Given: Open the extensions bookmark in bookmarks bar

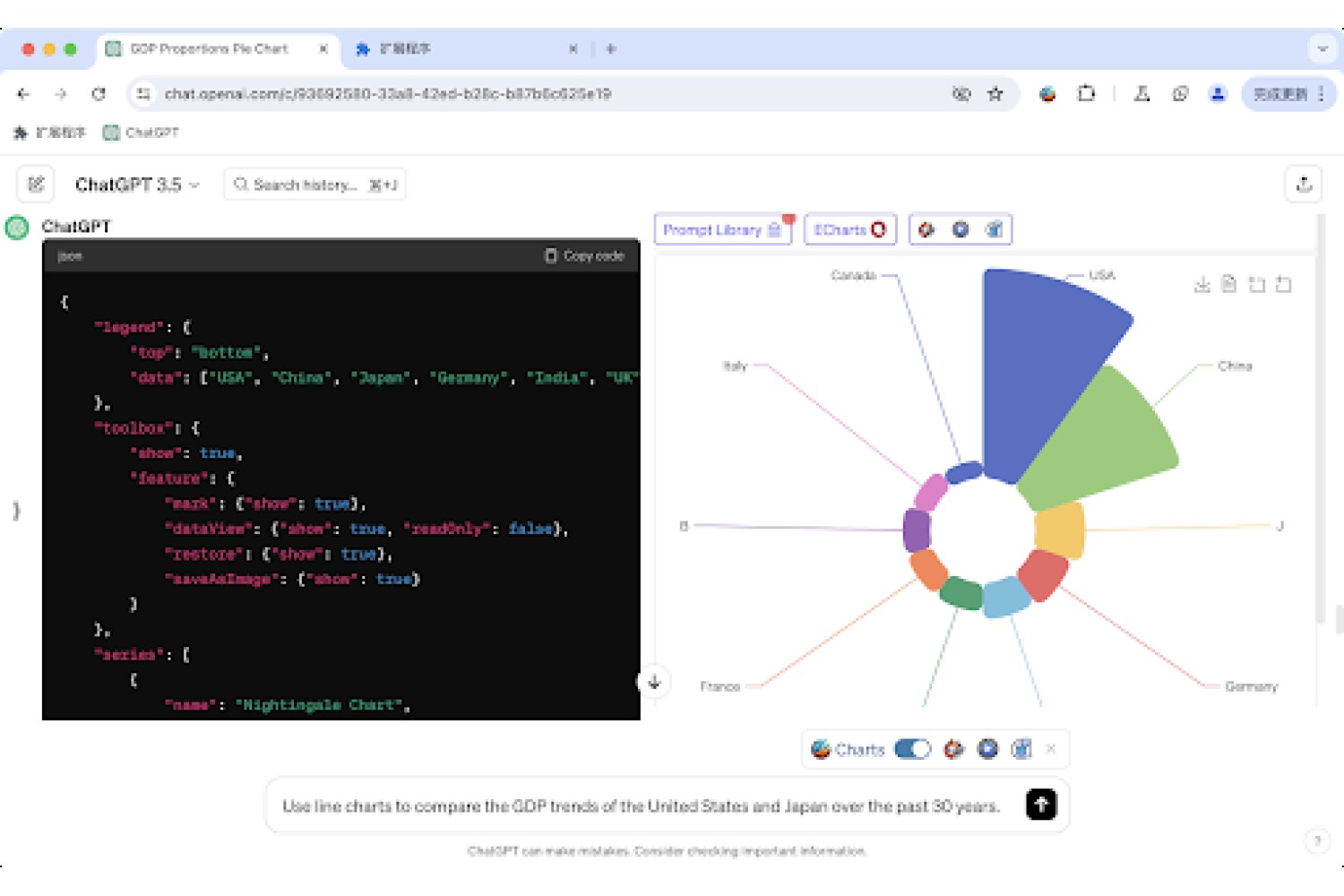Looking at the screenshot, I should click(50, 133).
